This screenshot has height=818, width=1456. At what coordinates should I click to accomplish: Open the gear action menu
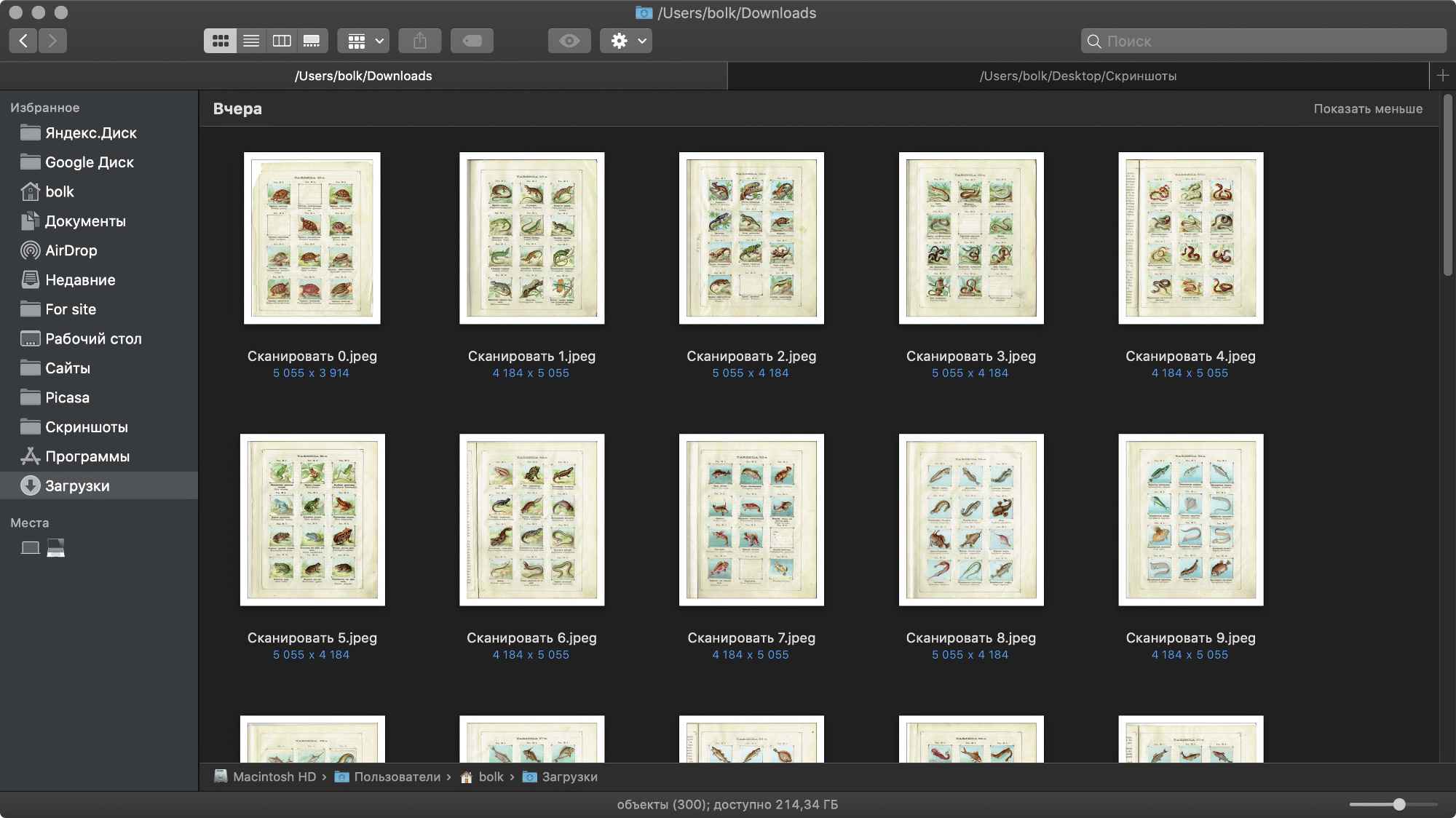point(626,41)
